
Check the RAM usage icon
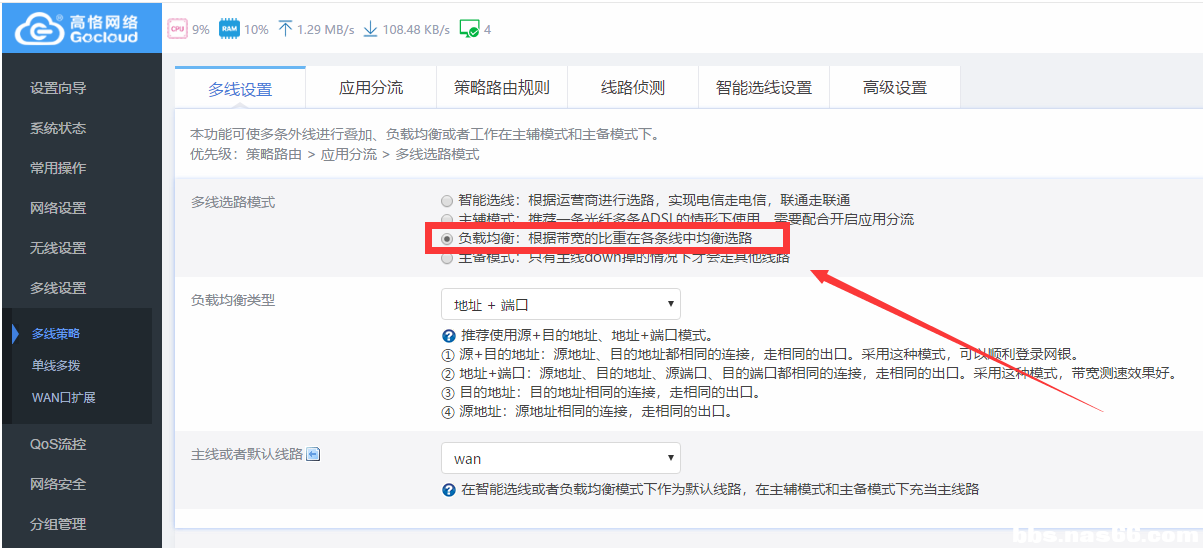click(x=229, y=29)
